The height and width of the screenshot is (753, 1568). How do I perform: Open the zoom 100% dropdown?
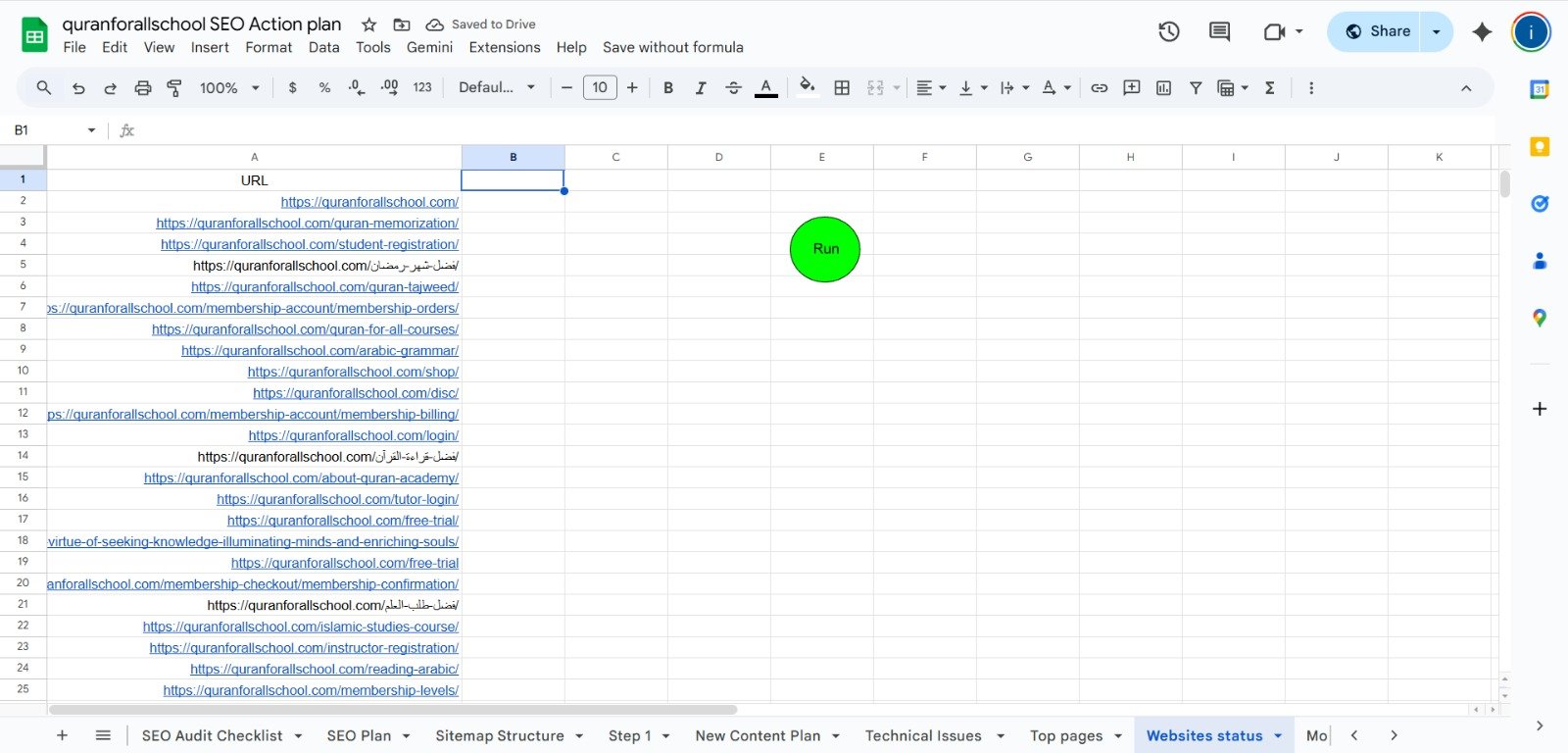click(229, 88)
